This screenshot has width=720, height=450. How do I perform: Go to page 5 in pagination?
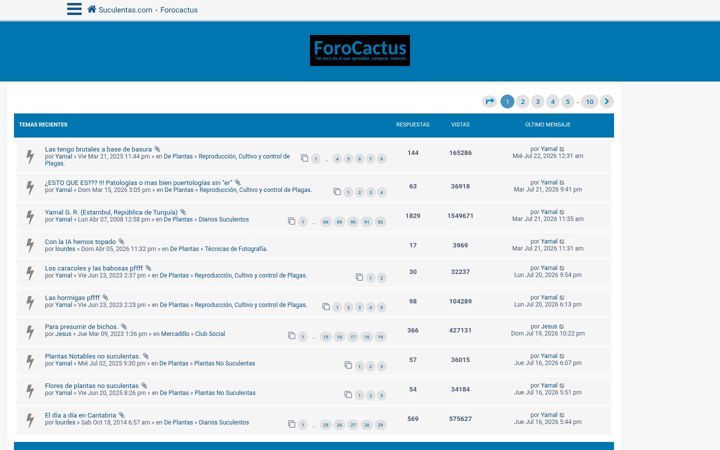568,101
